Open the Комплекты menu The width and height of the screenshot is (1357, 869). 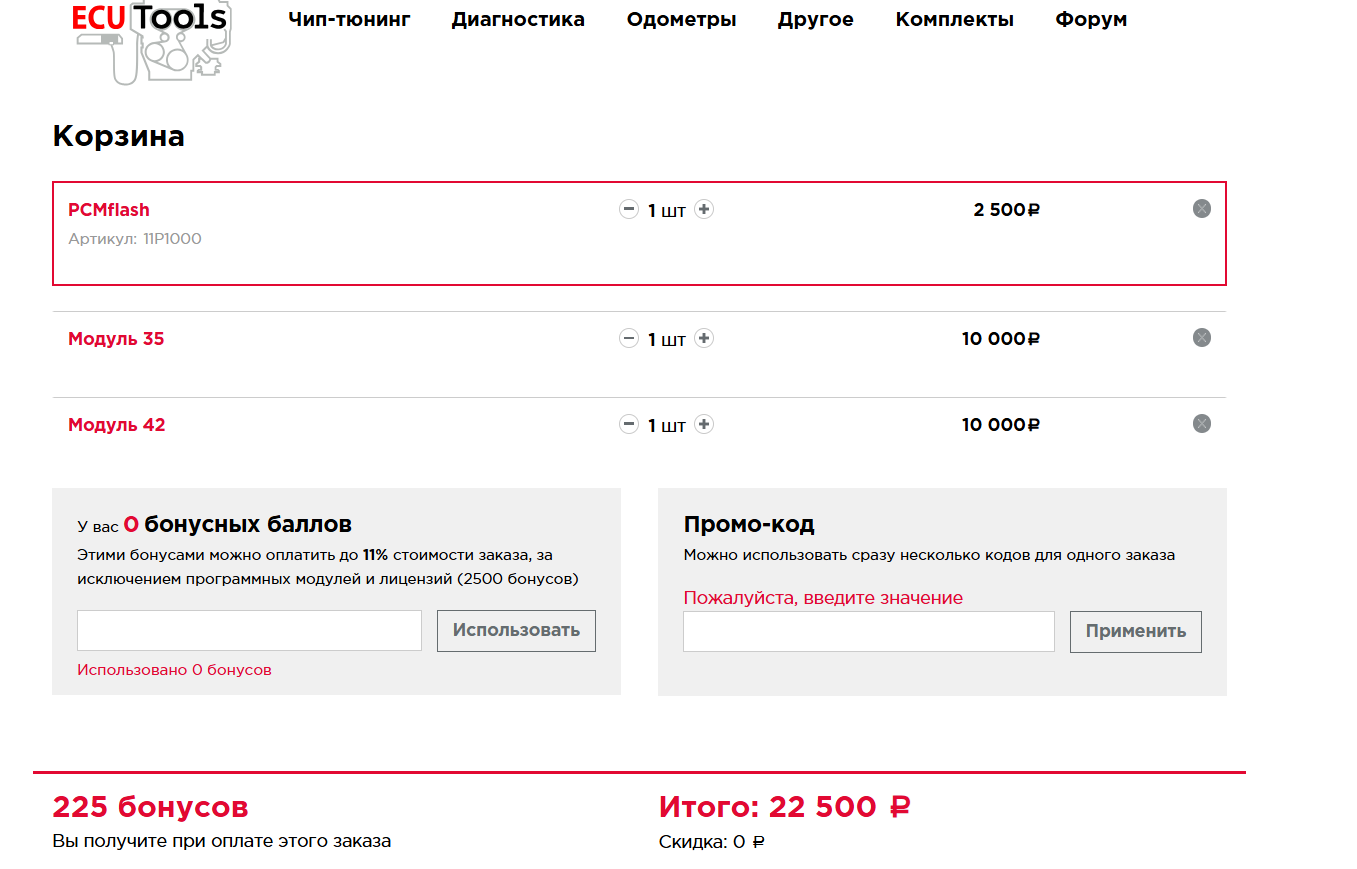[x=955, y=19]
